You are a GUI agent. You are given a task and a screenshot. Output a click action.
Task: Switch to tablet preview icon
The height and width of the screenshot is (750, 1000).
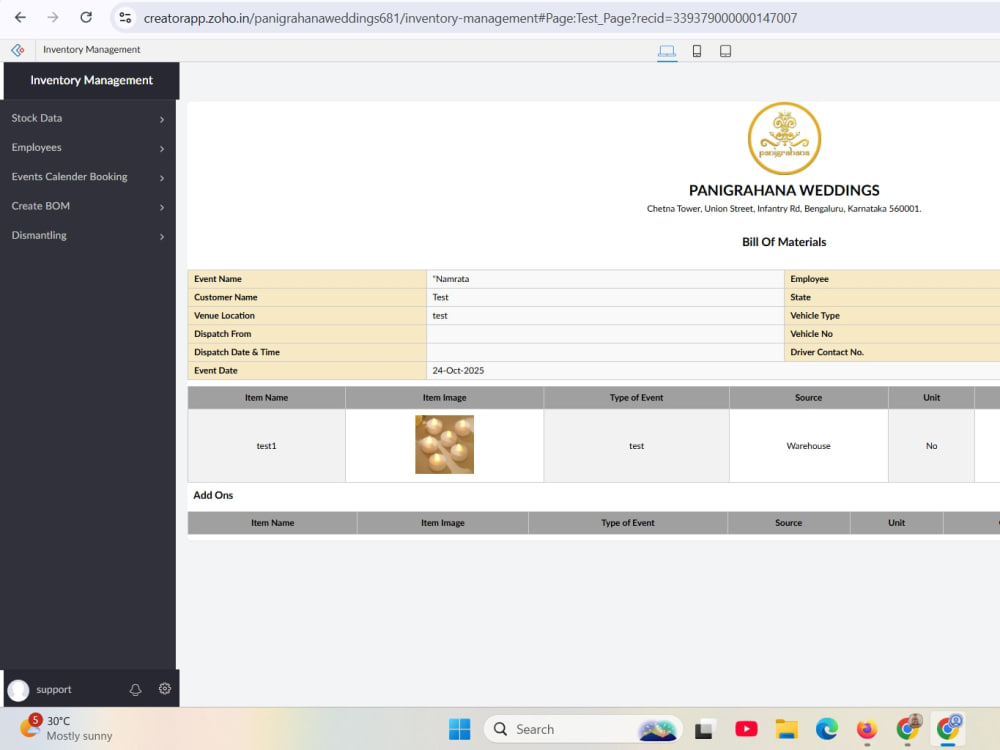(725, 51)
